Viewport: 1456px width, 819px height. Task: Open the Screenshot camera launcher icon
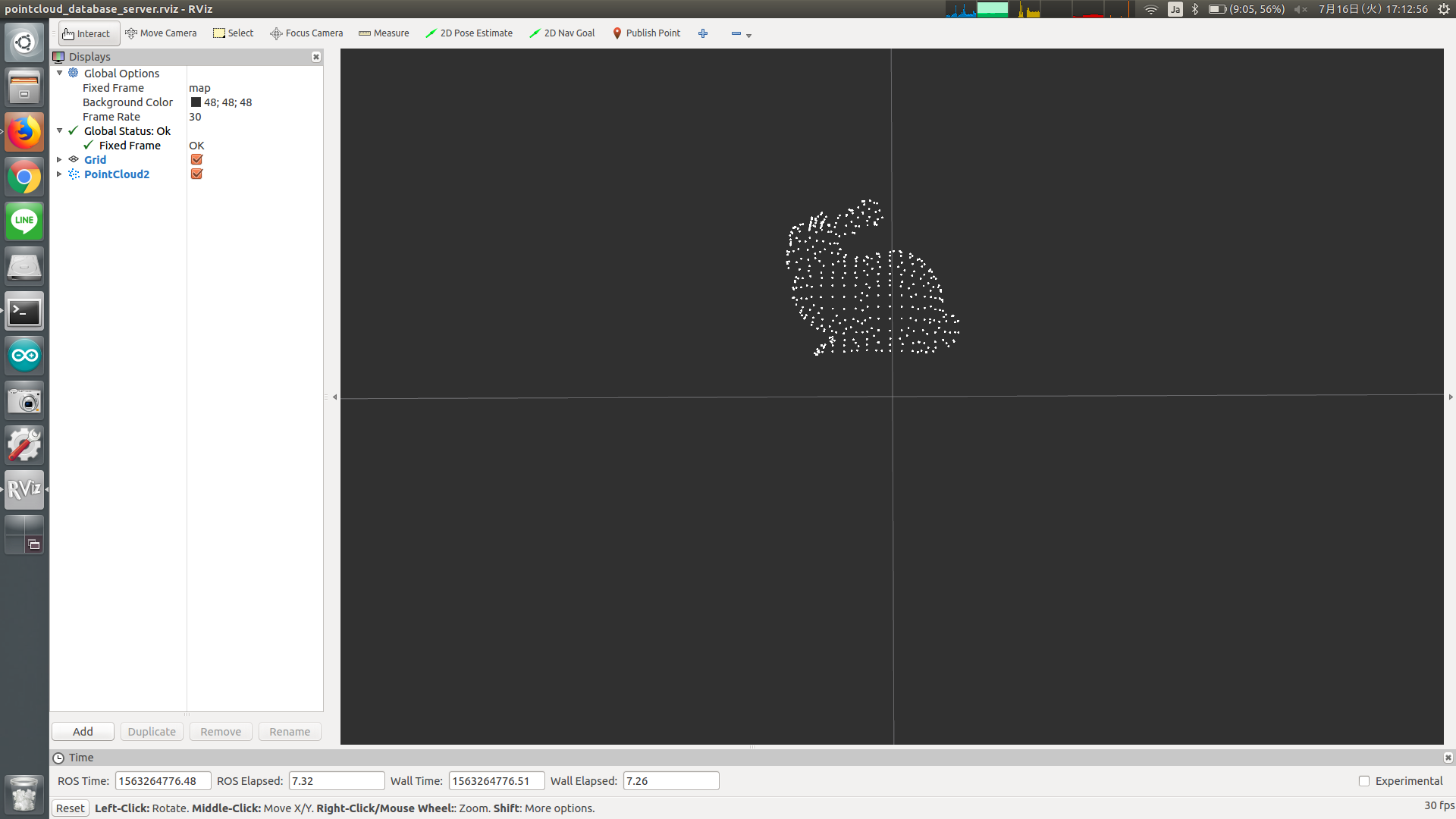(24, 400)
